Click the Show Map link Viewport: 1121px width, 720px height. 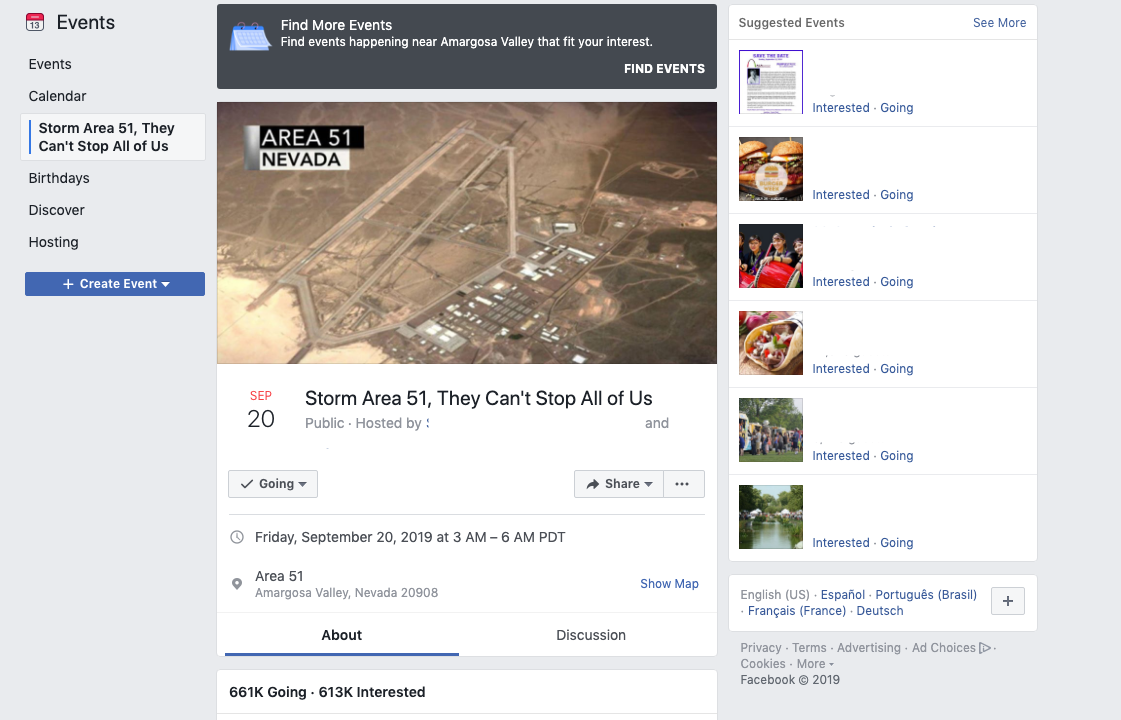point(669,583)
